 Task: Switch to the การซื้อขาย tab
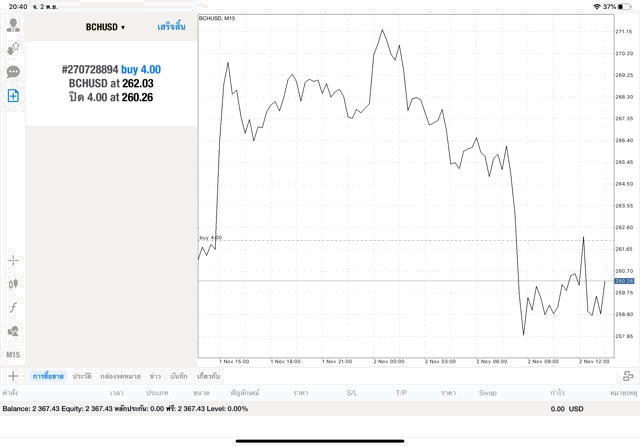click(47, 376)
